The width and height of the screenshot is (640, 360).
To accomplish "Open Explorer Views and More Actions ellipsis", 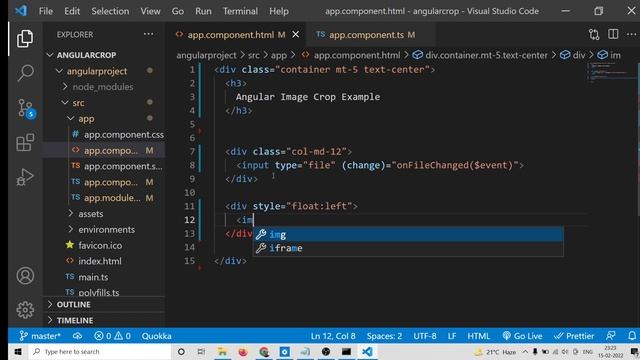I will coord(149,34).
